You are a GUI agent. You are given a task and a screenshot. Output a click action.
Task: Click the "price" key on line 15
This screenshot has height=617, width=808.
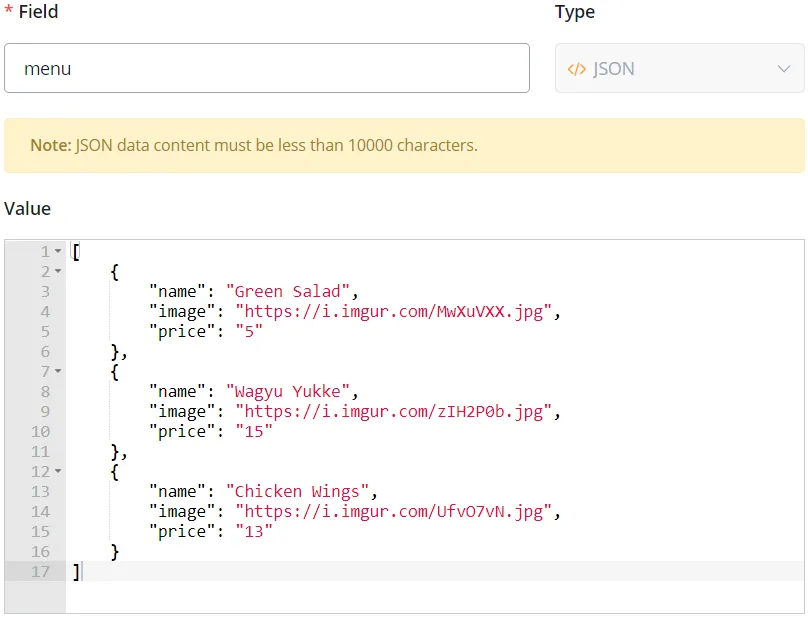[182, 531]
